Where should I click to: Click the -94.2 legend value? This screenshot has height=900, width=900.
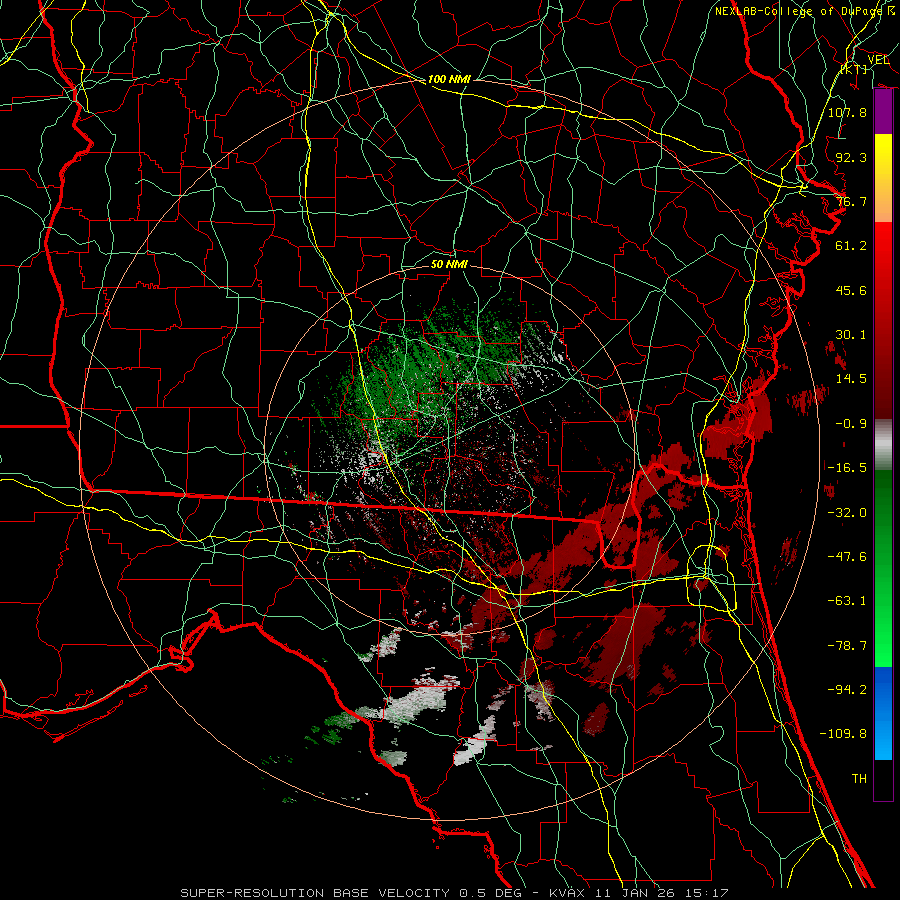(847, 690)
